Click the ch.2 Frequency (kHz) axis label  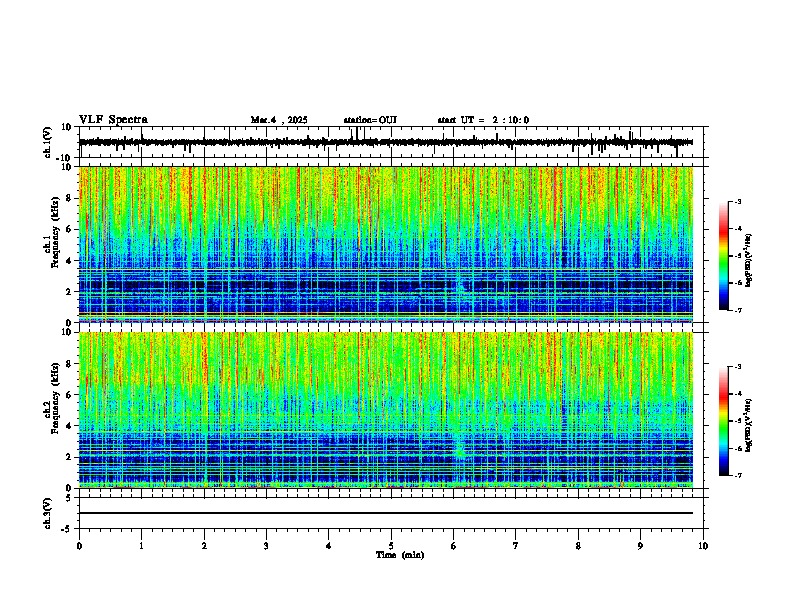click(x=55, y=397)
